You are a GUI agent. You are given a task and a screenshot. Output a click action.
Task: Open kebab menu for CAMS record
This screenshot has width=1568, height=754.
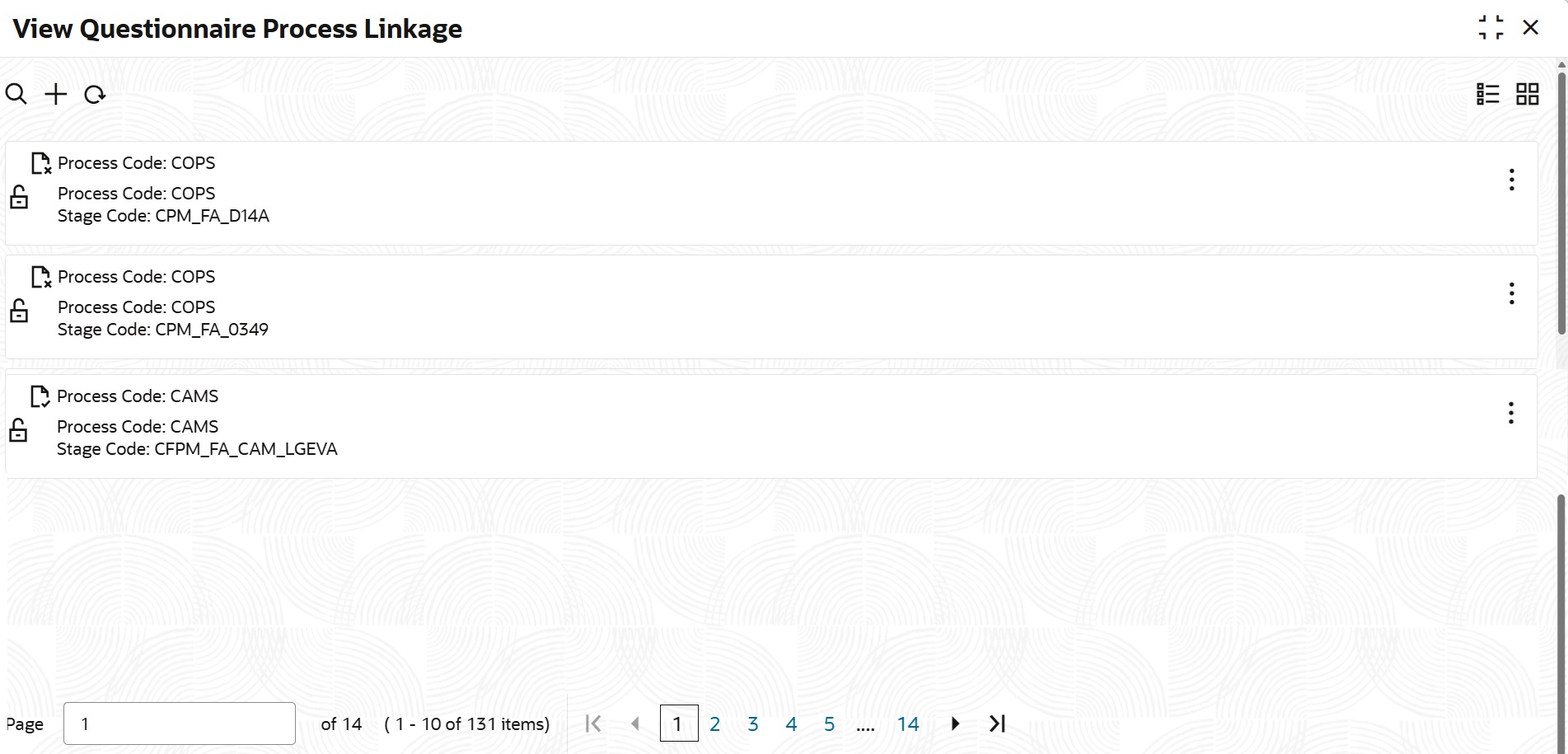[x=1510, y=413]
